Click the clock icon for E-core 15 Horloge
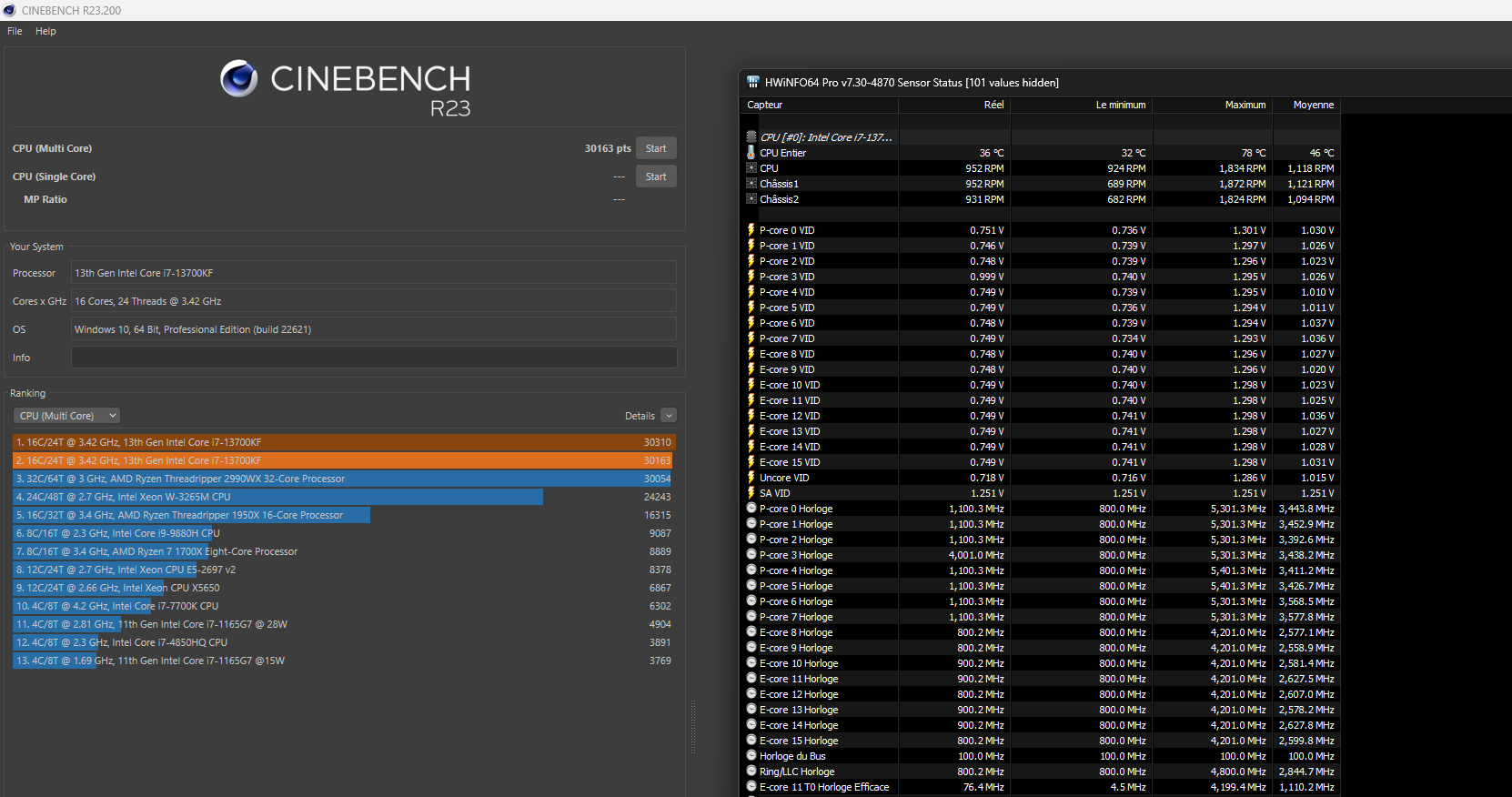The width and height of the screenshot is (1512, 797). [x=751, y=741]
